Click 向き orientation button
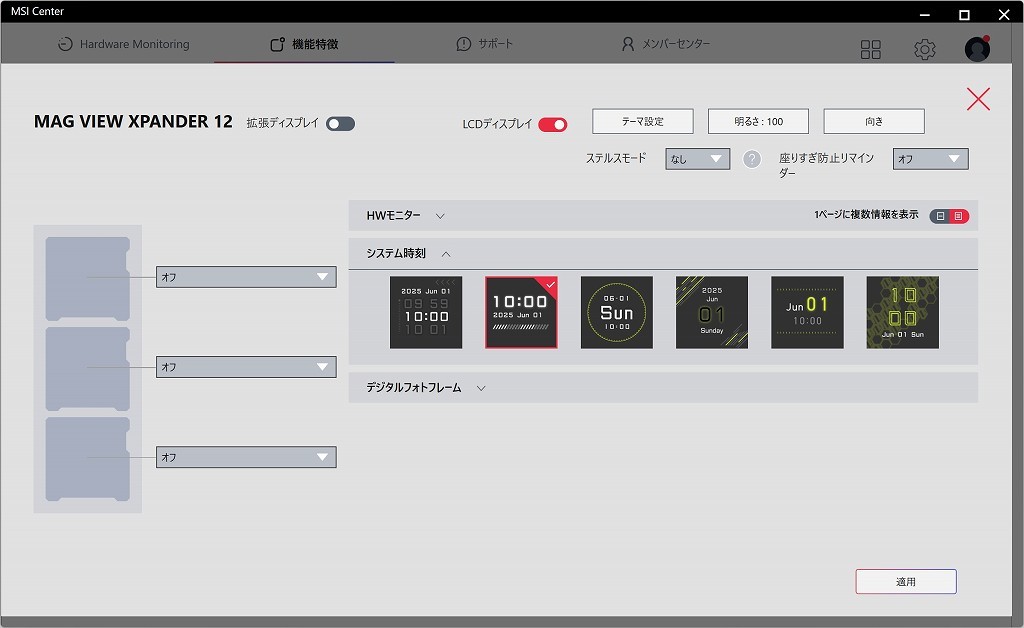This screenshot has width=1024, height=628. pyautogui.click(x=874, y=121)
